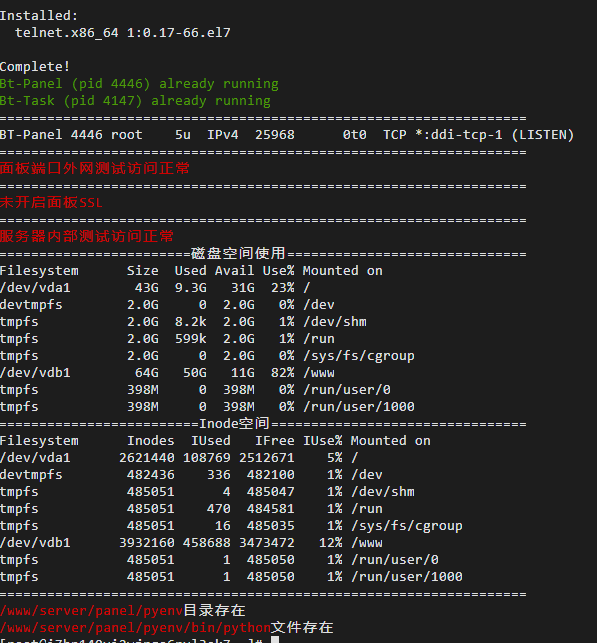Click the green Bt-Task already running line

pyautogui.click(x=135, y=101)
